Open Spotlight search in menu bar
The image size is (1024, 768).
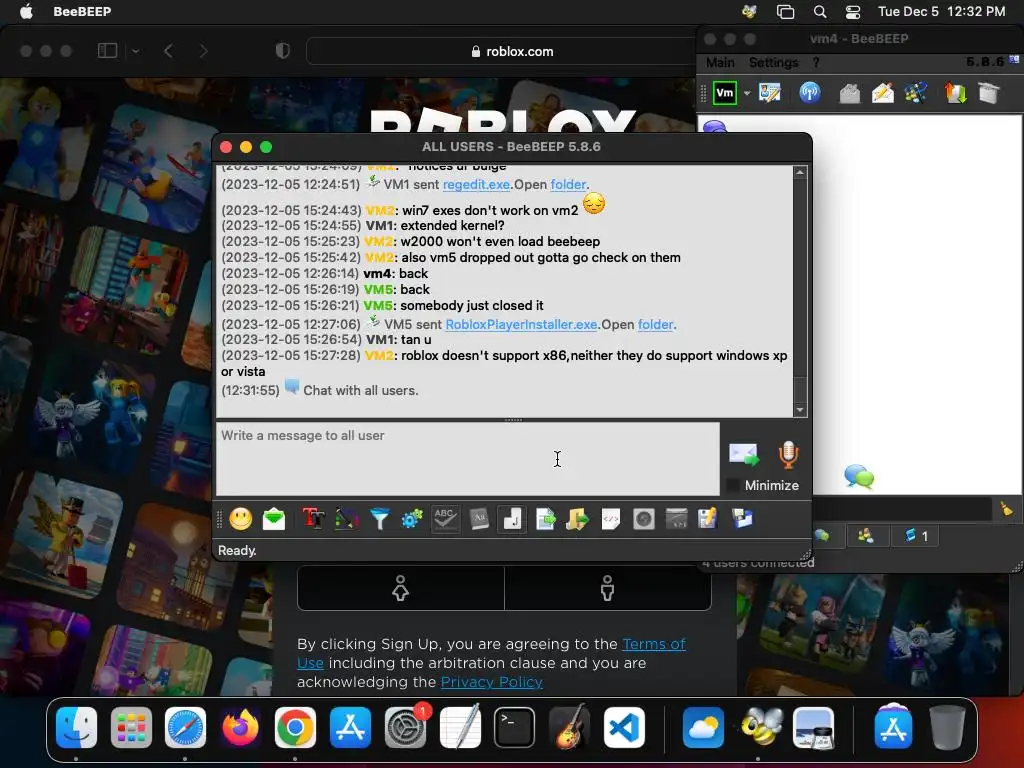click(x=820, y=11)
